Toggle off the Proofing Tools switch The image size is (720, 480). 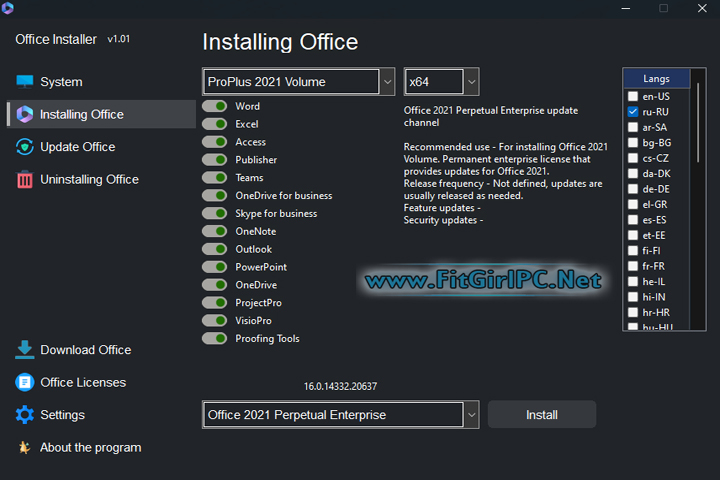(215, 339)
